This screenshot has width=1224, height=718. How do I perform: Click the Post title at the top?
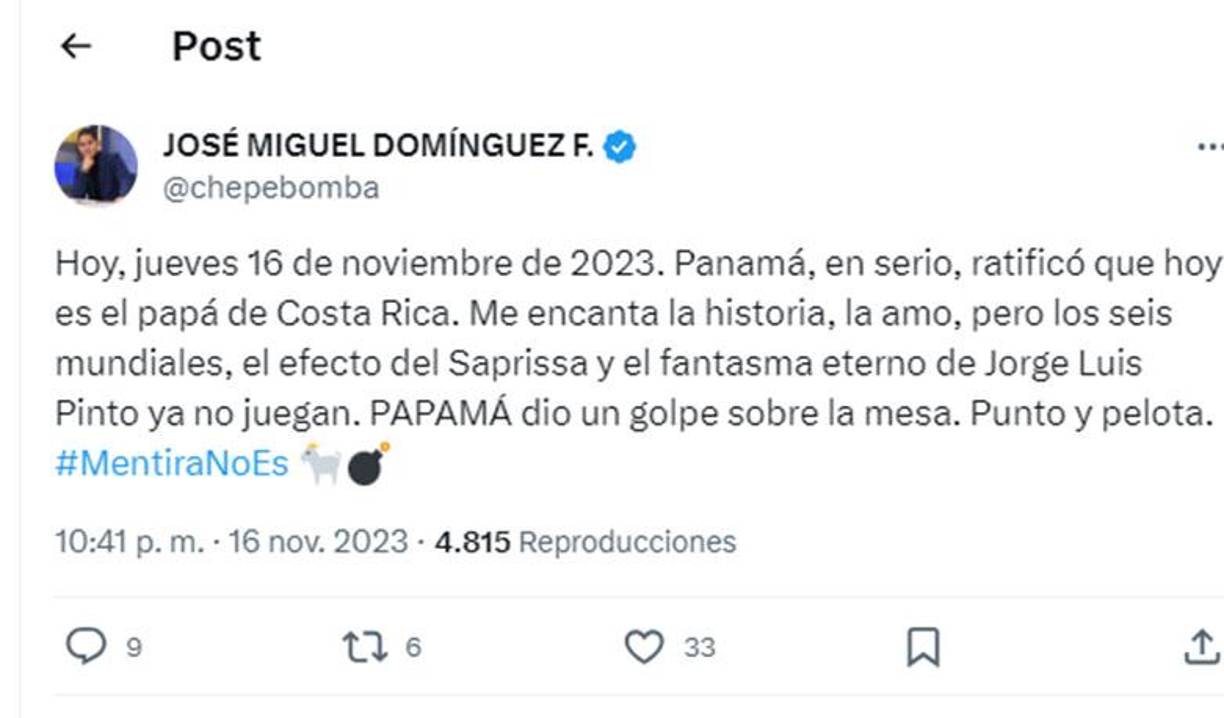(x=215, y=45)
